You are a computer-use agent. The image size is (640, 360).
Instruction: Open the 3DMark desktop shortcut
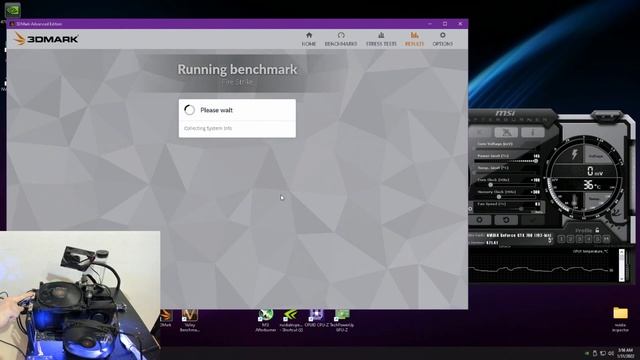(166, 318)
